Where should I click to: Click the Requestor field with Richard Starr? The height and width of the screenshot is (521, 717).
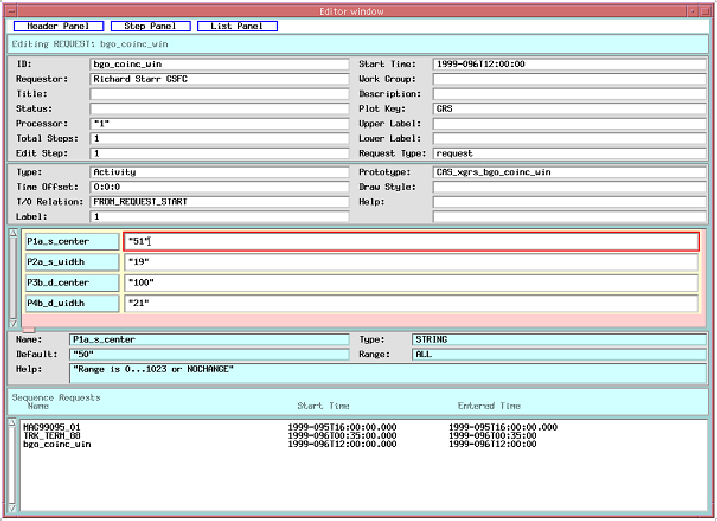219,78
